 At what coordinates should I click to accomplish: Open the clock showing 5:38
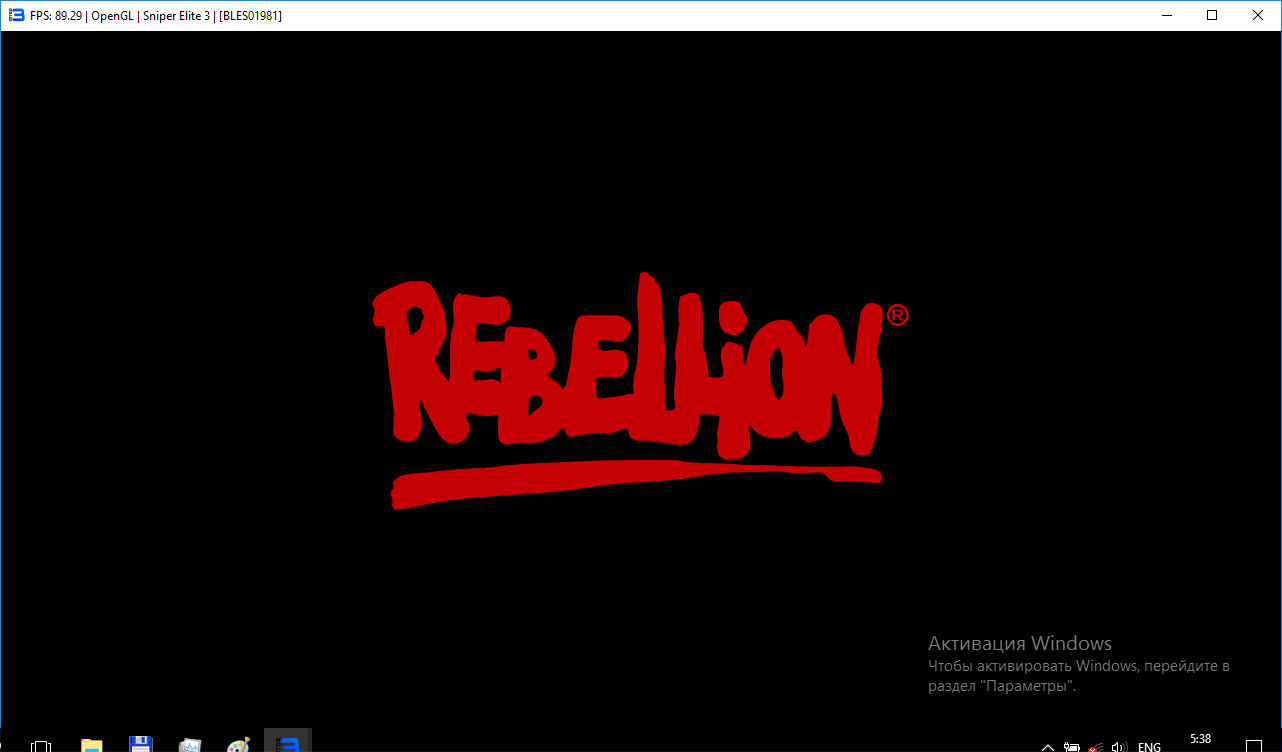[x=1201, y=739]
